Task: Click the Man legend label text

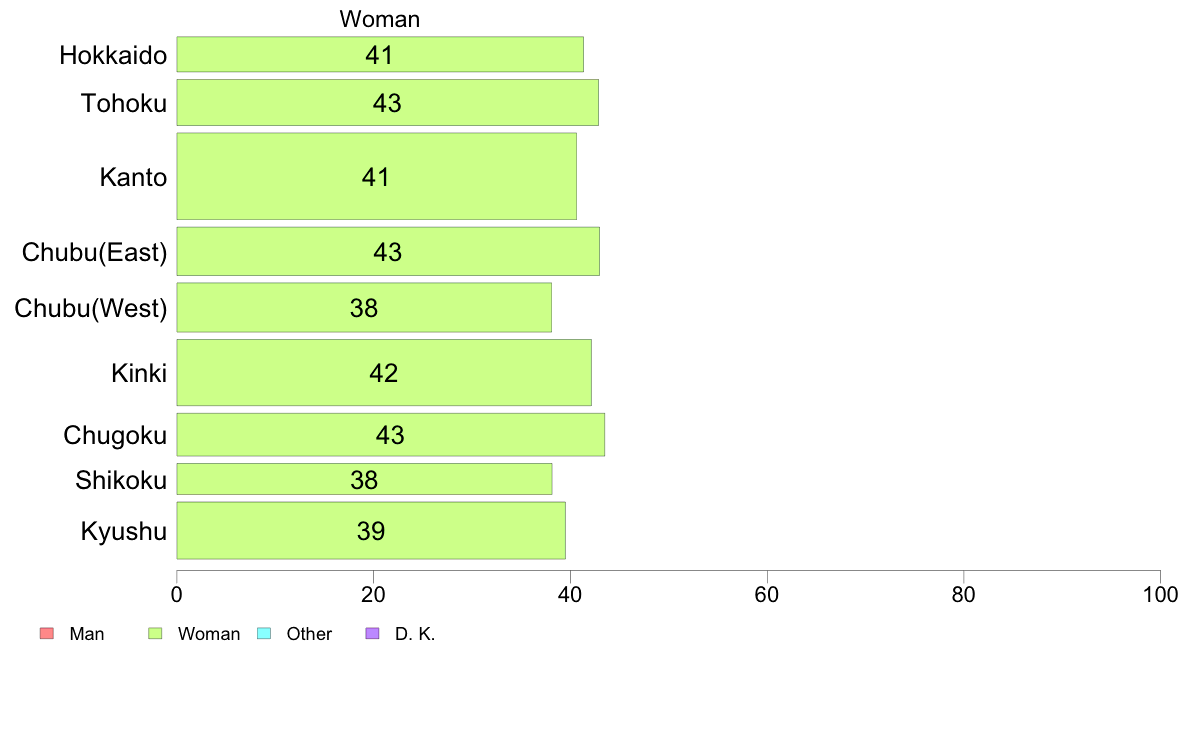Action: (x=87, y=634)
